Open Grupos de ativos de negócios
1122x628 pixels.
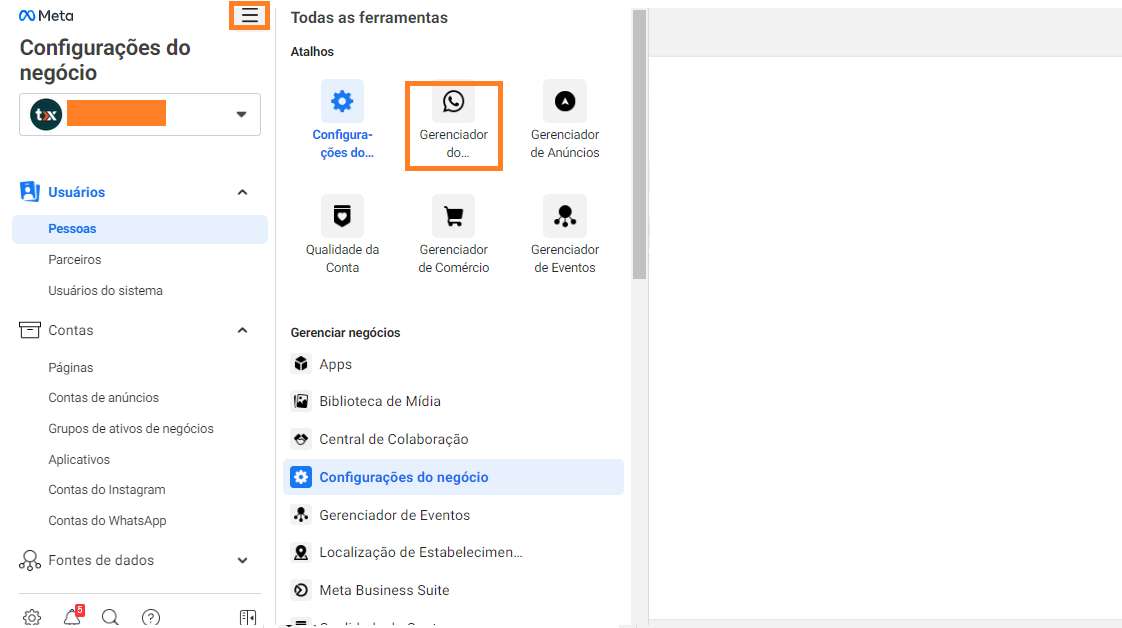pos(131,428)
